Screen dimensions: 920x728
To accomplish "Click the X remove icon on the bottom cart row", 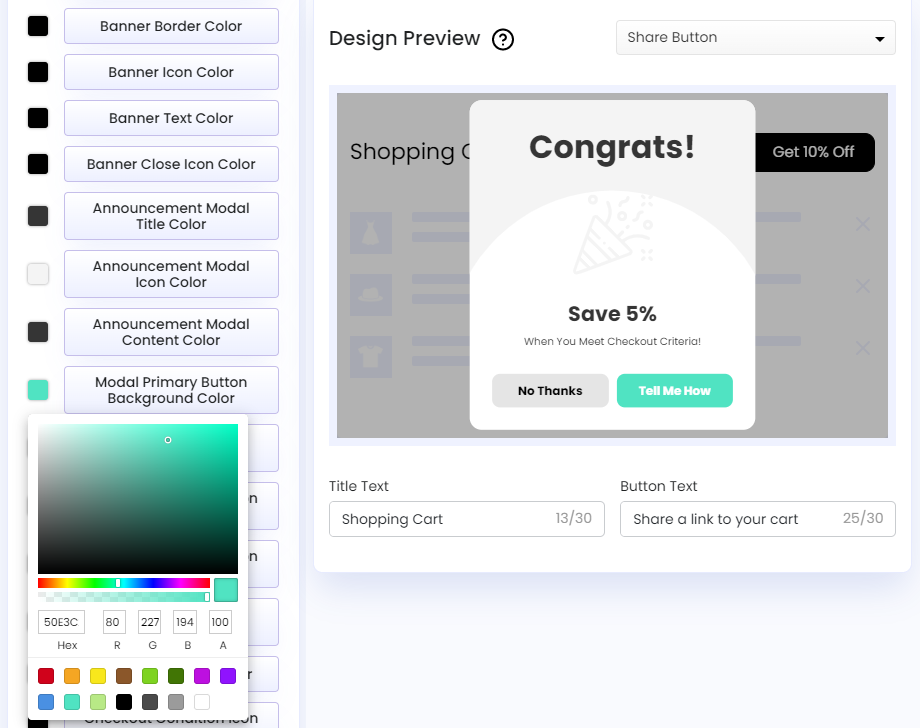I will click(x=862, y=348).
